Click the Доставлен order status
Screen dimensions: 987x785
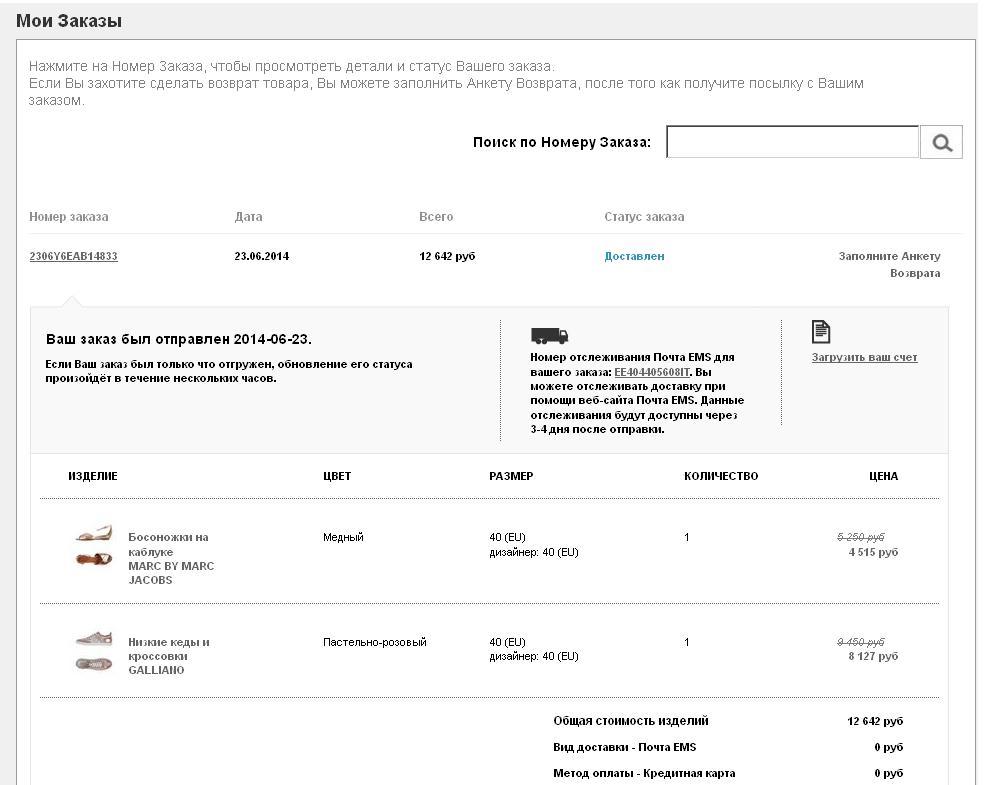click(634, 256)
